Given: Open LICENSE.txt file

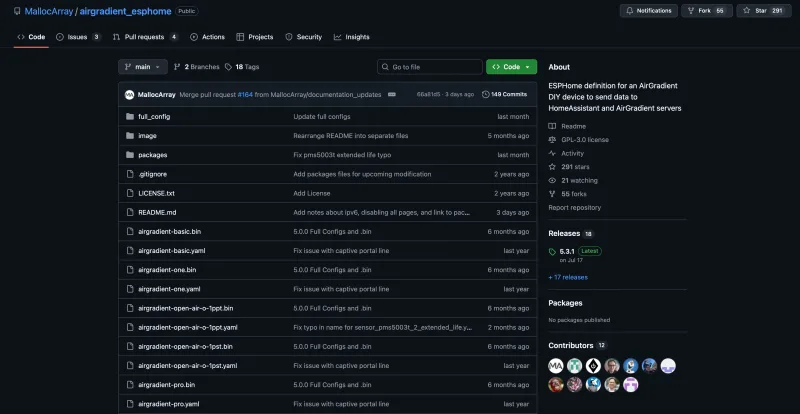Looking at the screenshot, I should [x=157, y=193].
